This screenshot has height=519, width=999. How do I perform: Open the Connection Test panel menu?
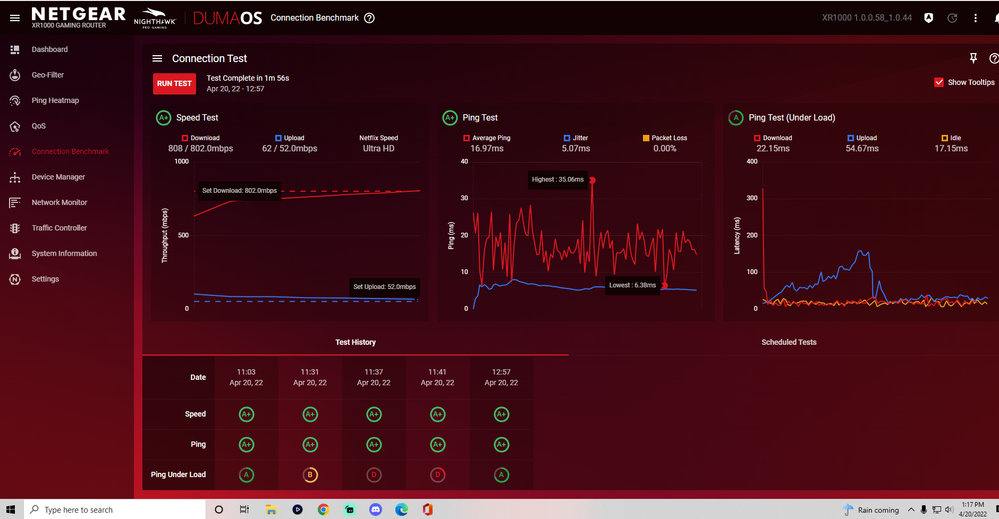(157, 59)
